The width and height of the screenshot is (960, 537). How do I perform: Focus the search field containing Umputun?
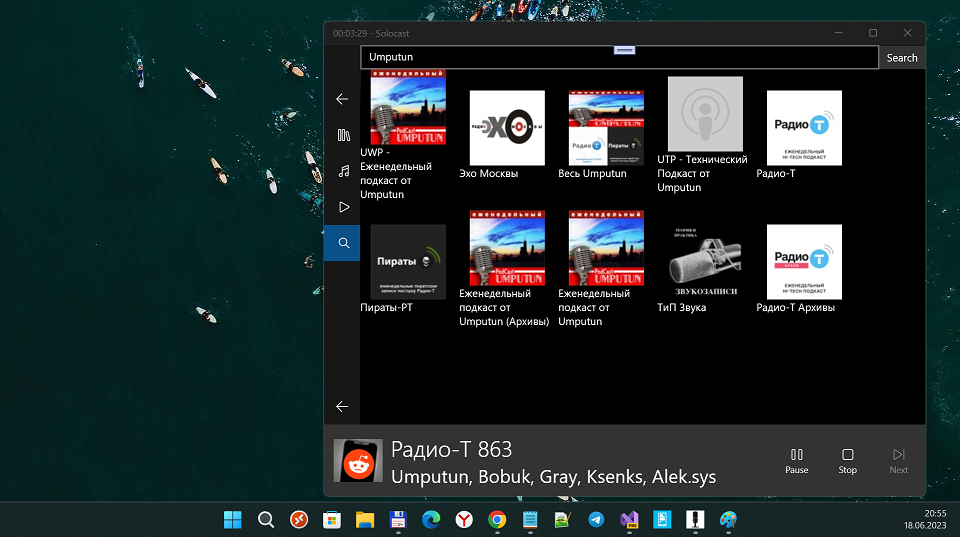(x=620, y=57)
